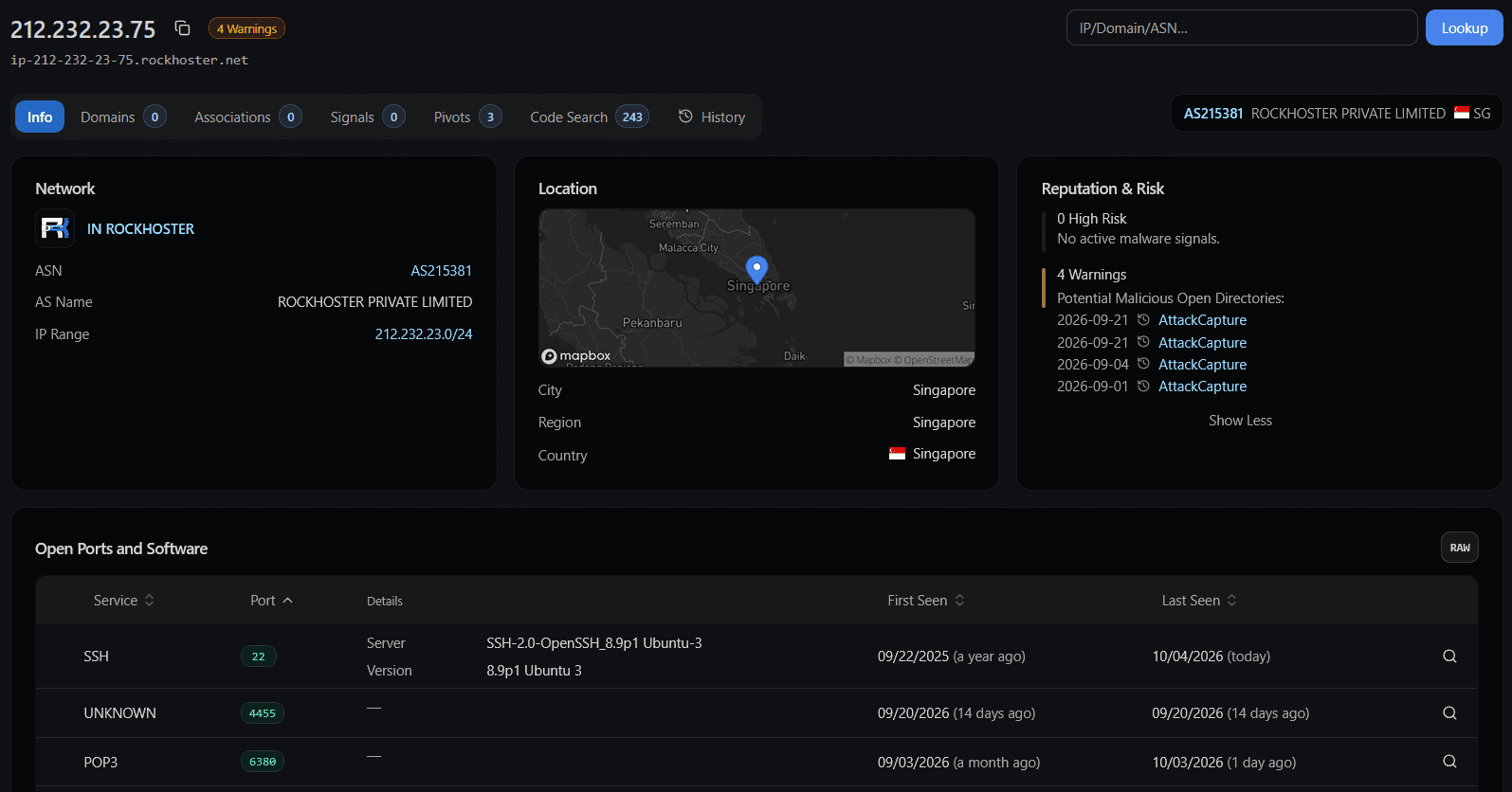Click the 4 Warnings badge
Screen dimensions: 1512x792
(246, 28)
